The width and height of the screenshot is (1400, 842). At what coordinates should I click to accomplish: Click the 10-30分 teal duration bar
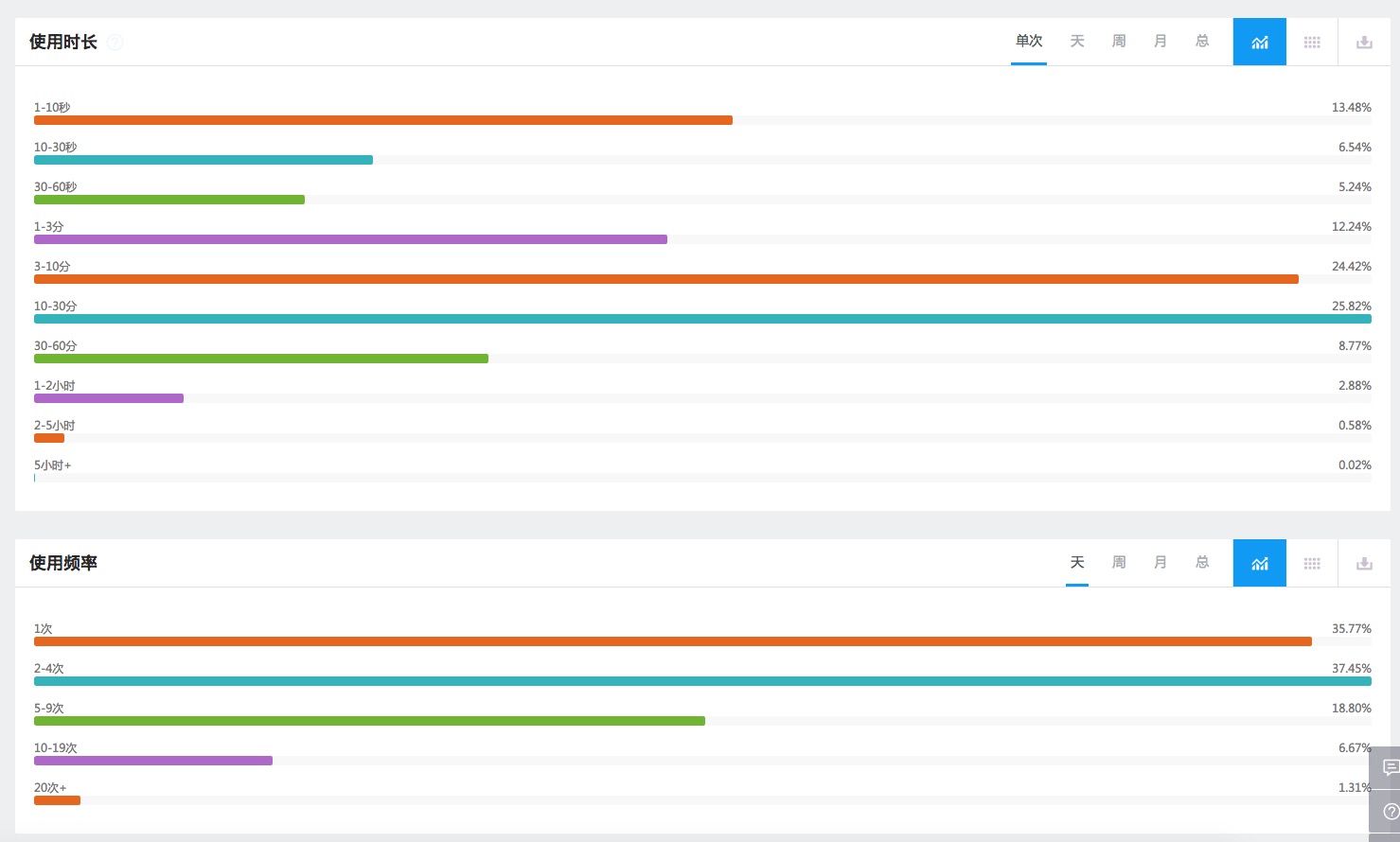point(702,319)
